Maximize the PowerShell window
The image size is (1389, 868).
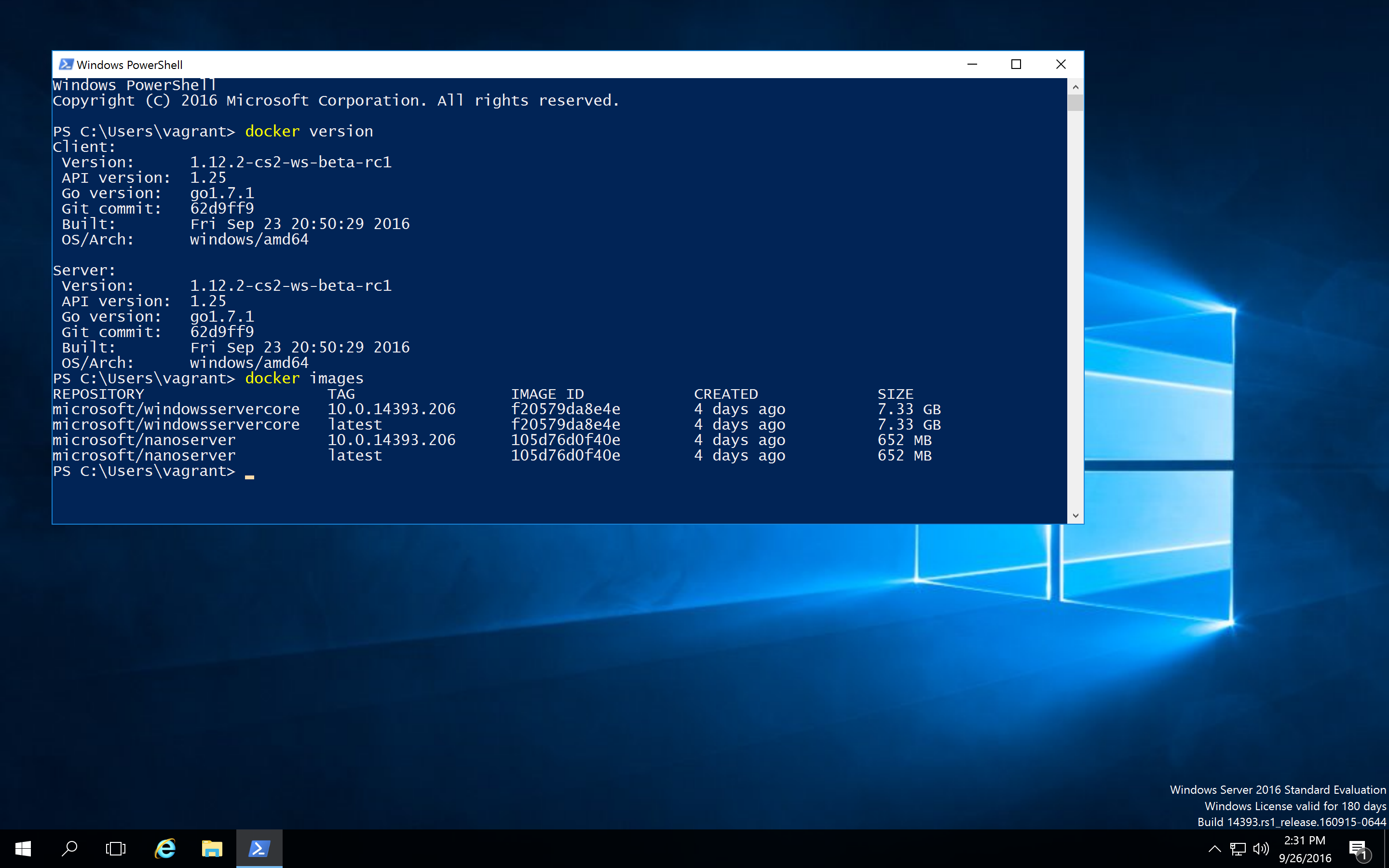click(1016, 64)
